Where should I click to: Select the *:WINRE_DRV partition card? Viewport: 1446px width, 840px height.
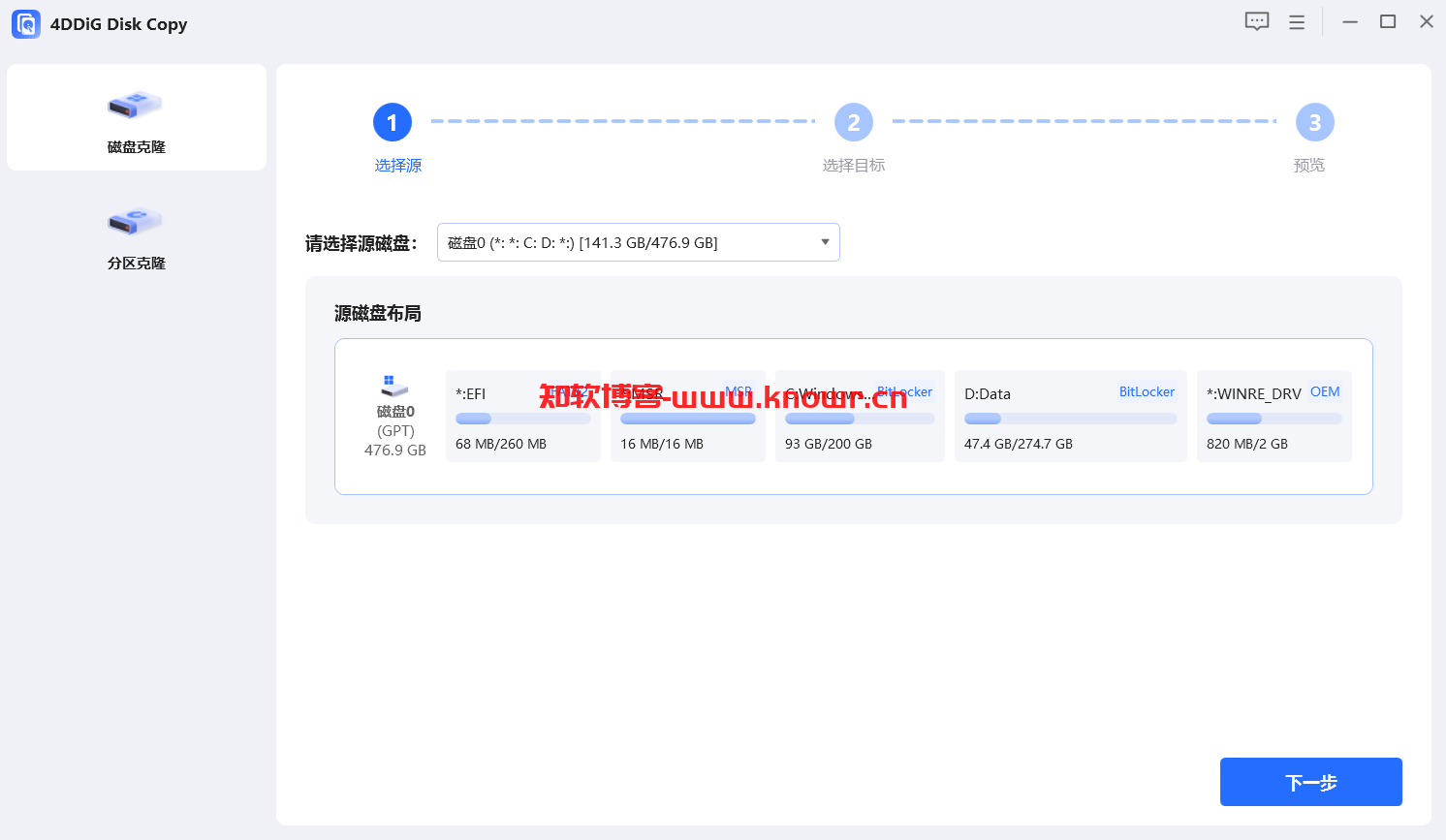coord(1274,417)
